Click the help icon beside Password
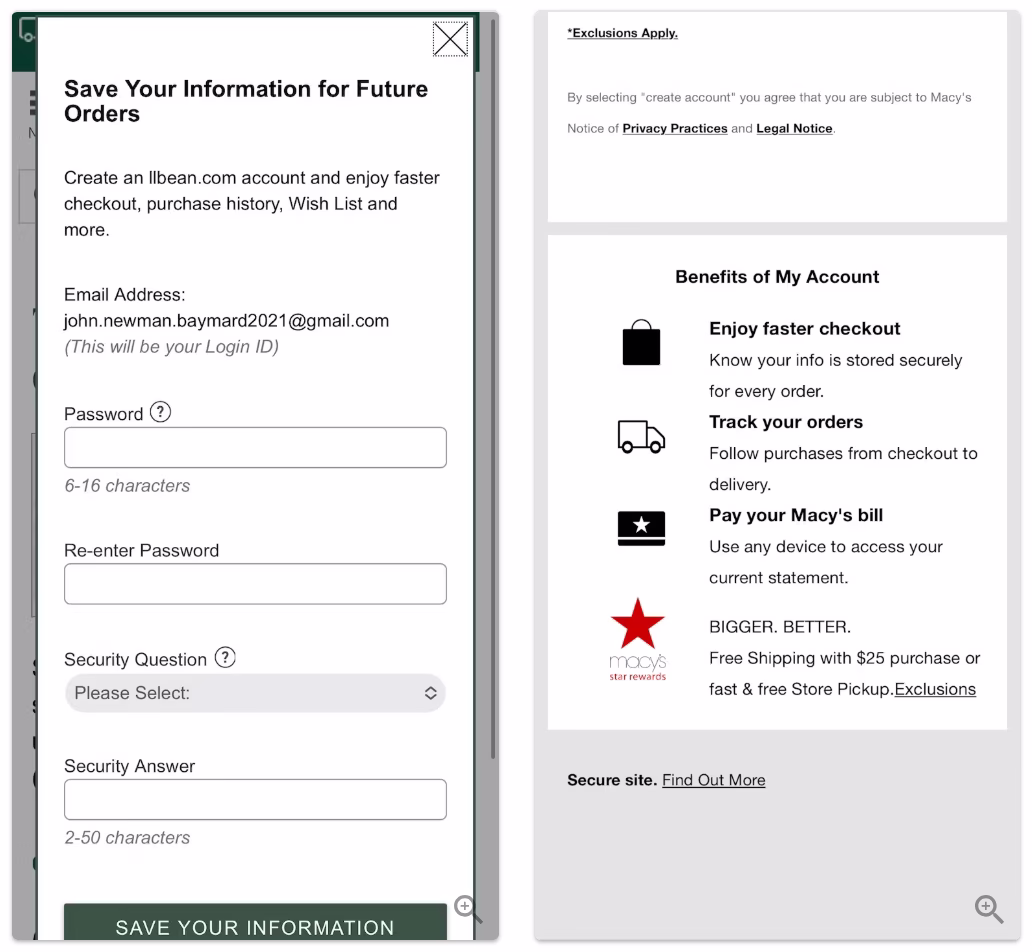This screenshot has height=952, width=1032. [x=160, y=412]
